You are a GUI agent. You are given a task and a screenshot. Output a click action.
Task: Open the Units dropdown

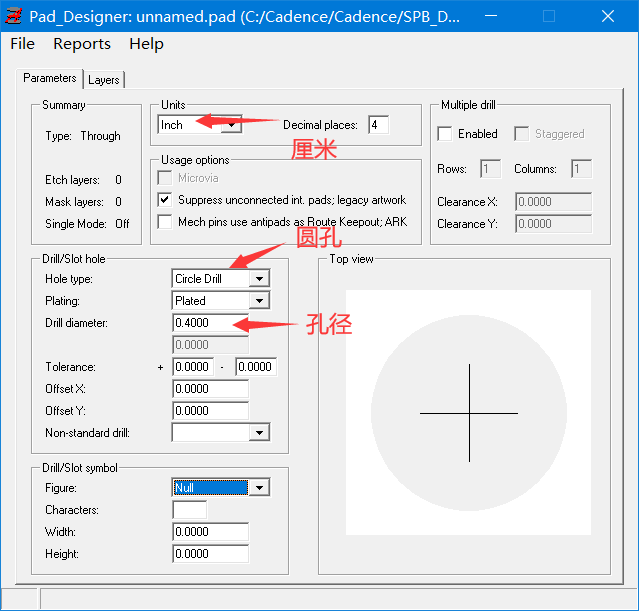click(231, 125)
